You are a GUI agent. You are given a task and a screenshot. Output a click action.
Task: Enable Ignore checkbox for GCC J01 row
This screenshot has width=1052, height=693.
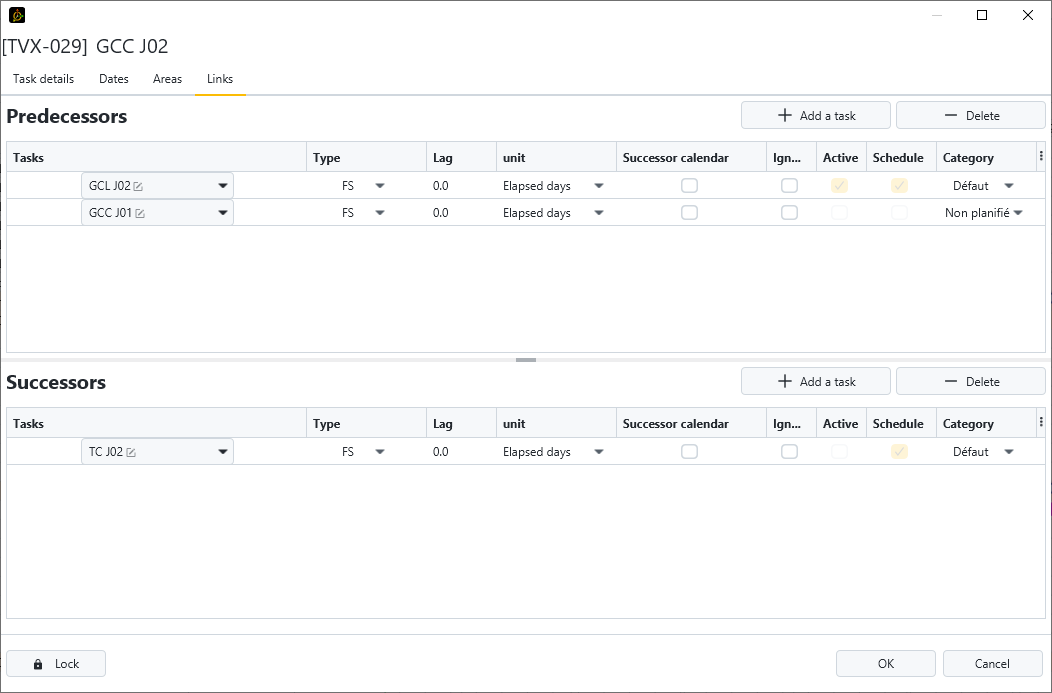789,213
